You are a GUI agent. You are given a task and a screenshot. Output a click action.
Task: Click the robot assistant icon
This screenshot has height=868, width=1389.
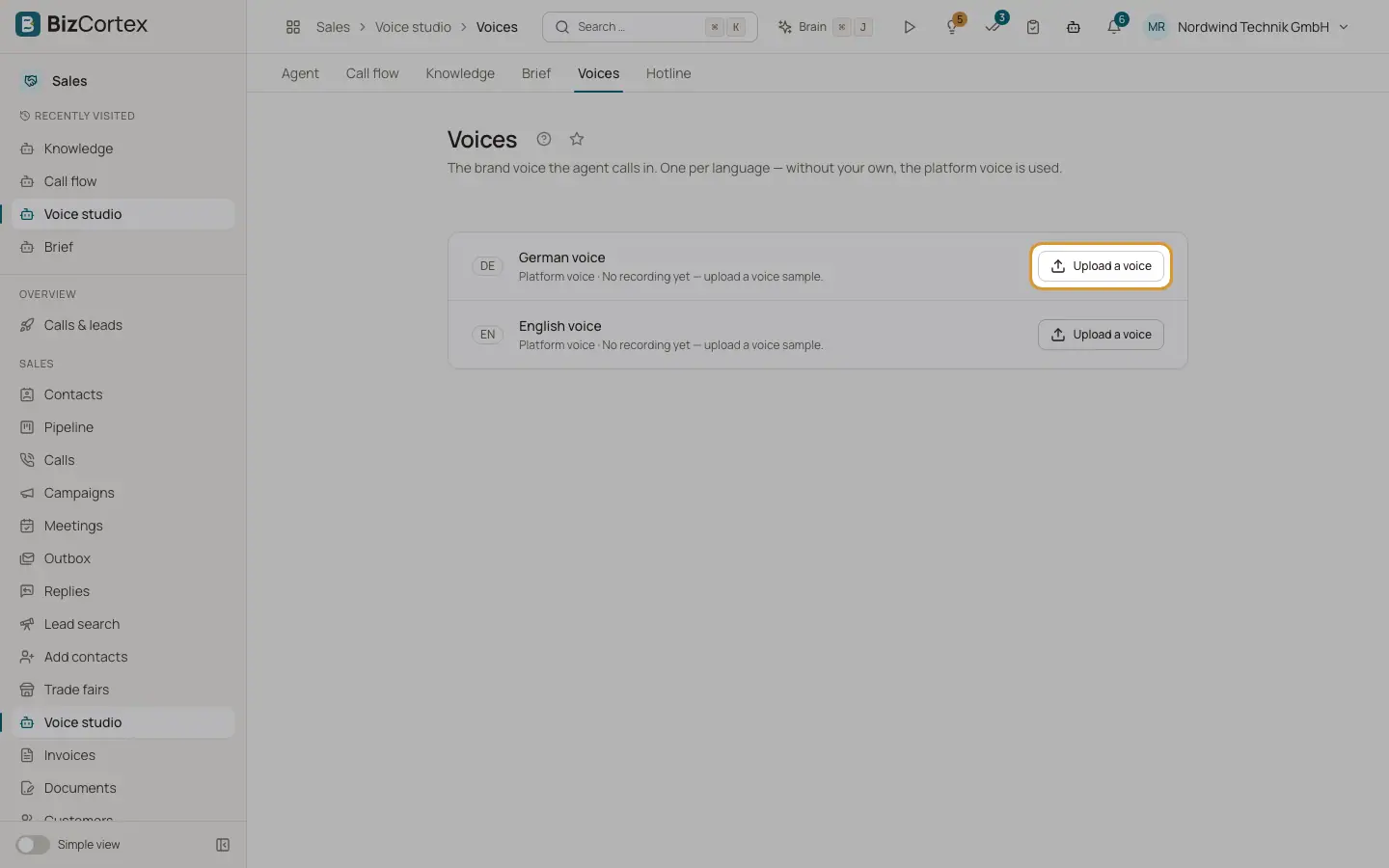tap(1074, 27)
